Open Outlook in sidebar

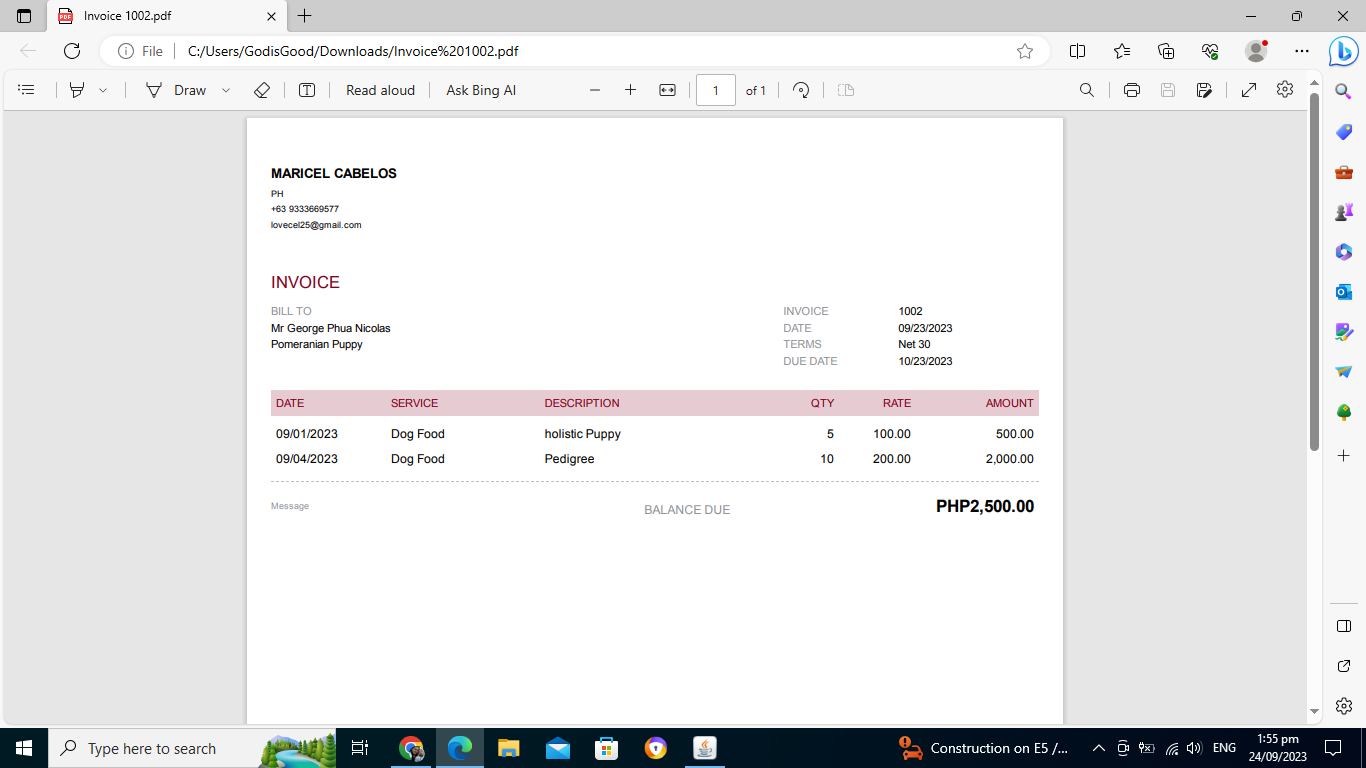[1344, 292]
